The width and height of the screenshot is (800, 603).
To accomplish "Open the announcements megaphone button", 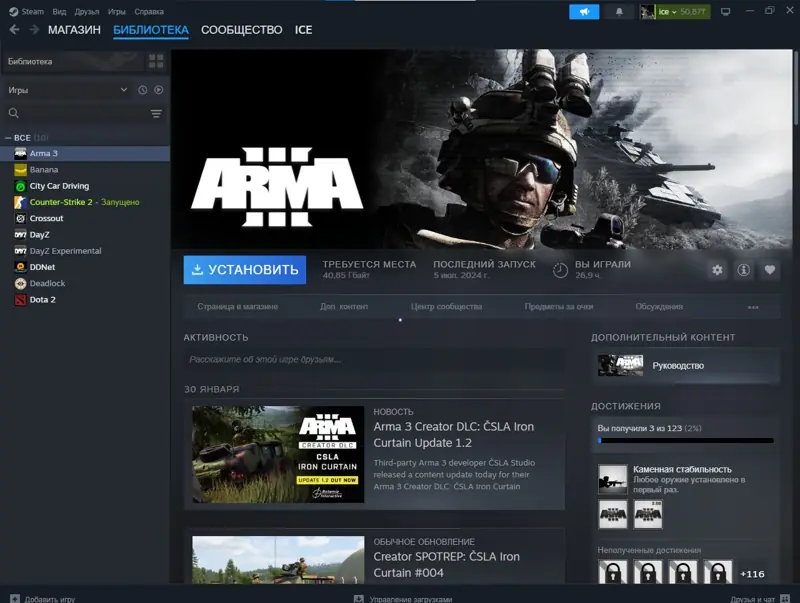I will [x=584, y=12].
